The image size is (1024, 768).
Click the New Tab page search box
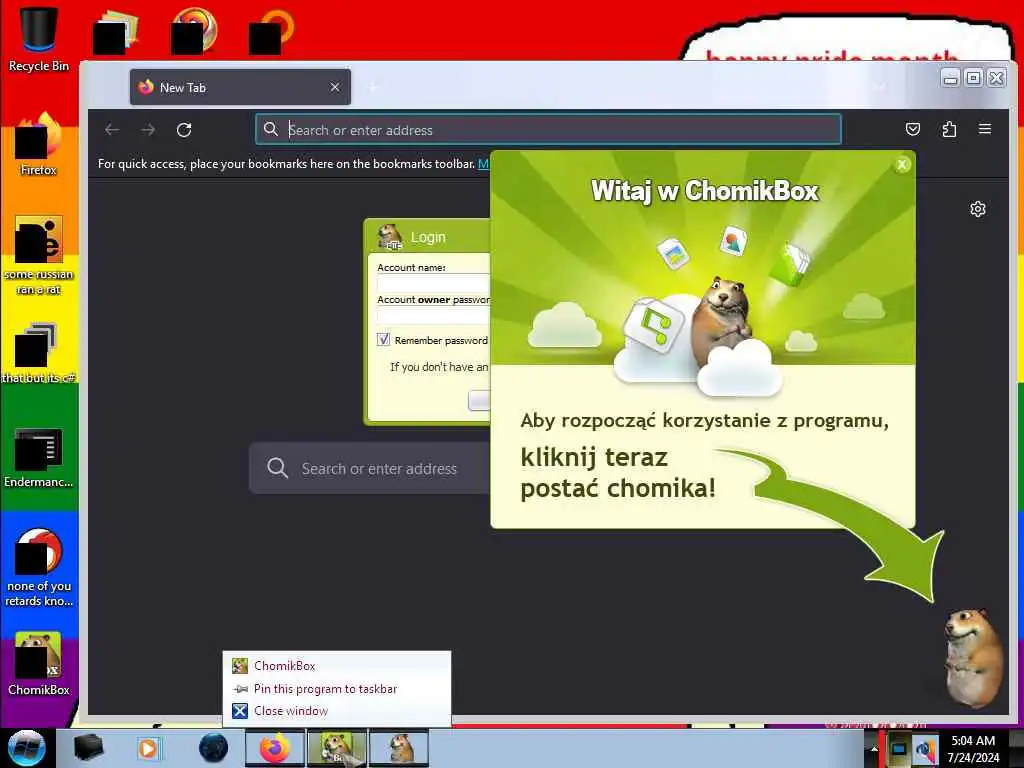pyautogui.click(x=370, y=468)
